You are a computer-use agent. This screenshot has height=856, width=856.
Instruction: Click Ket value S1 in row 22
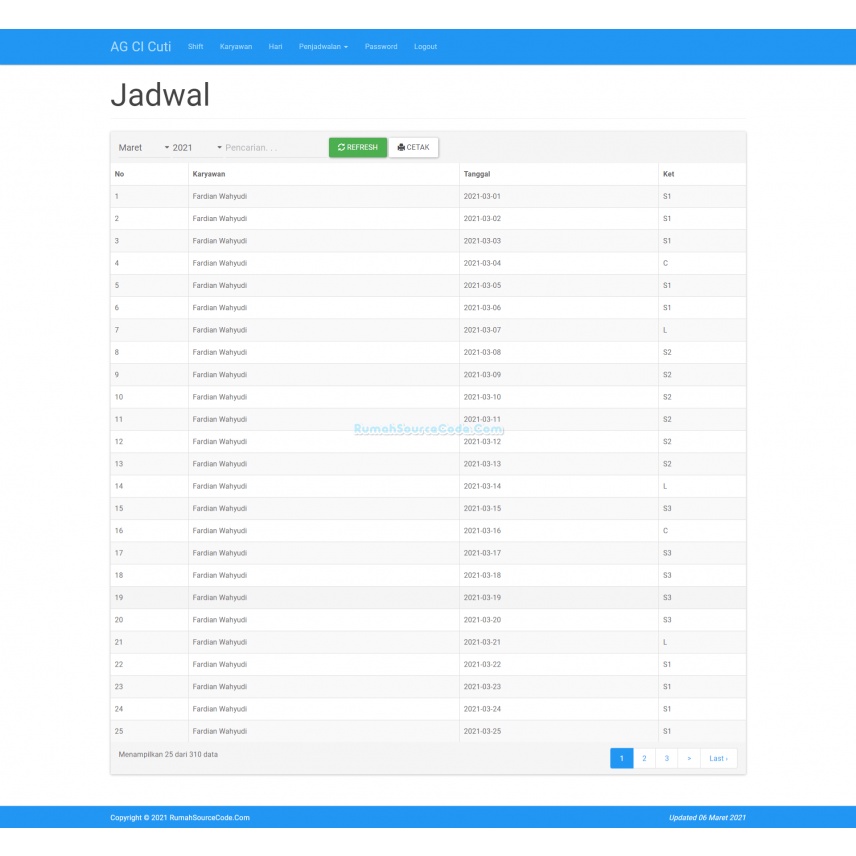tap(667, 665)
